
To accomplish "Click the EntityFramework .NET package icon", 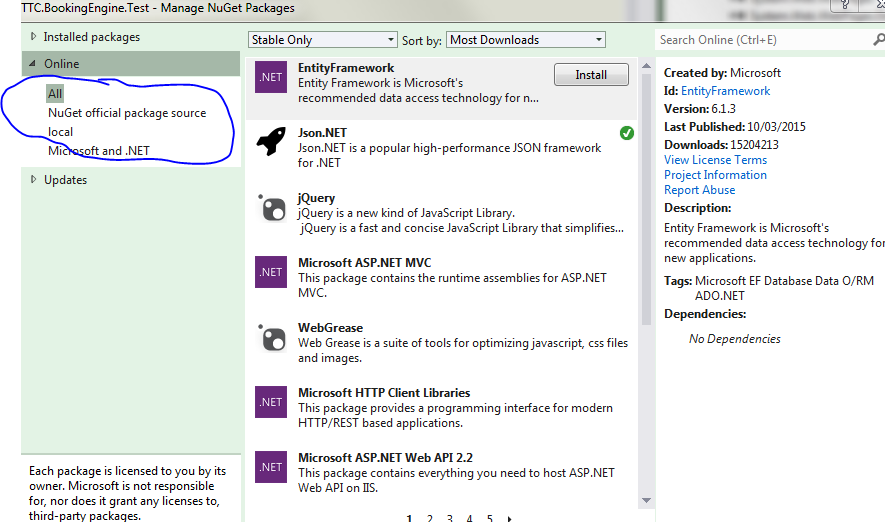I will click(271, 77).
